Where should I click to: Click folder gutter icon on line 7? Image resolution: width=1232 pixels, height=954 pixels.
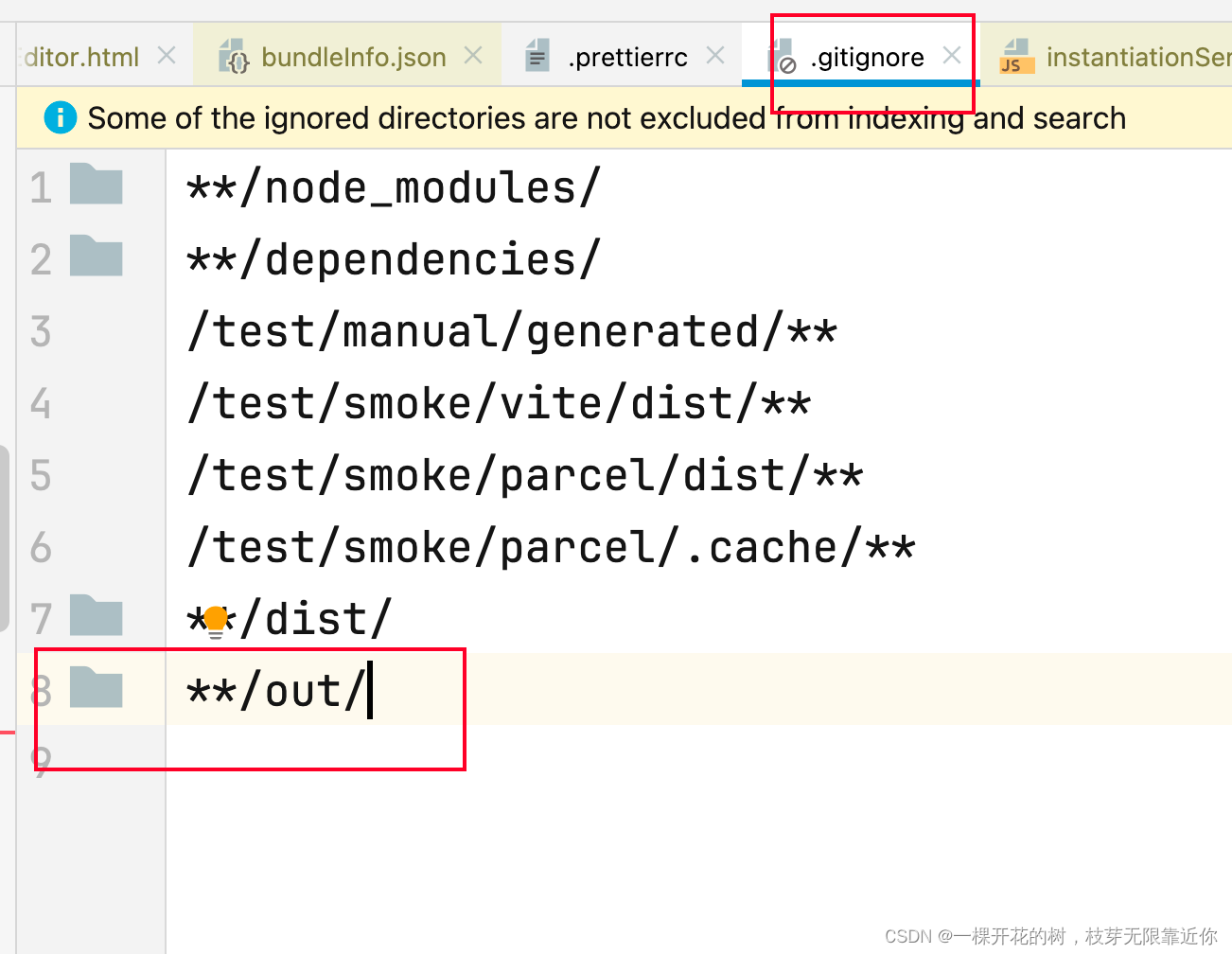tap(97, 615)
